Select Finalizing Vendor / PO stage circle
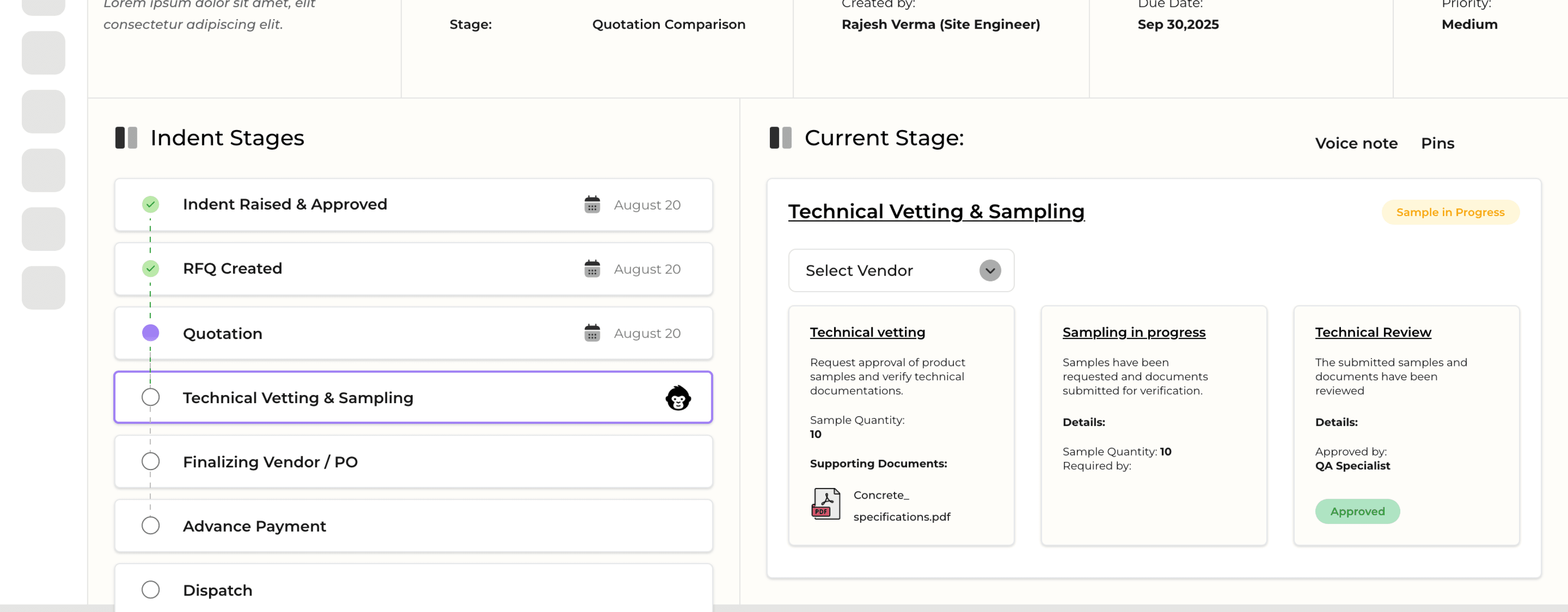The image size is (1568, 612). click(x=150, y=462)
